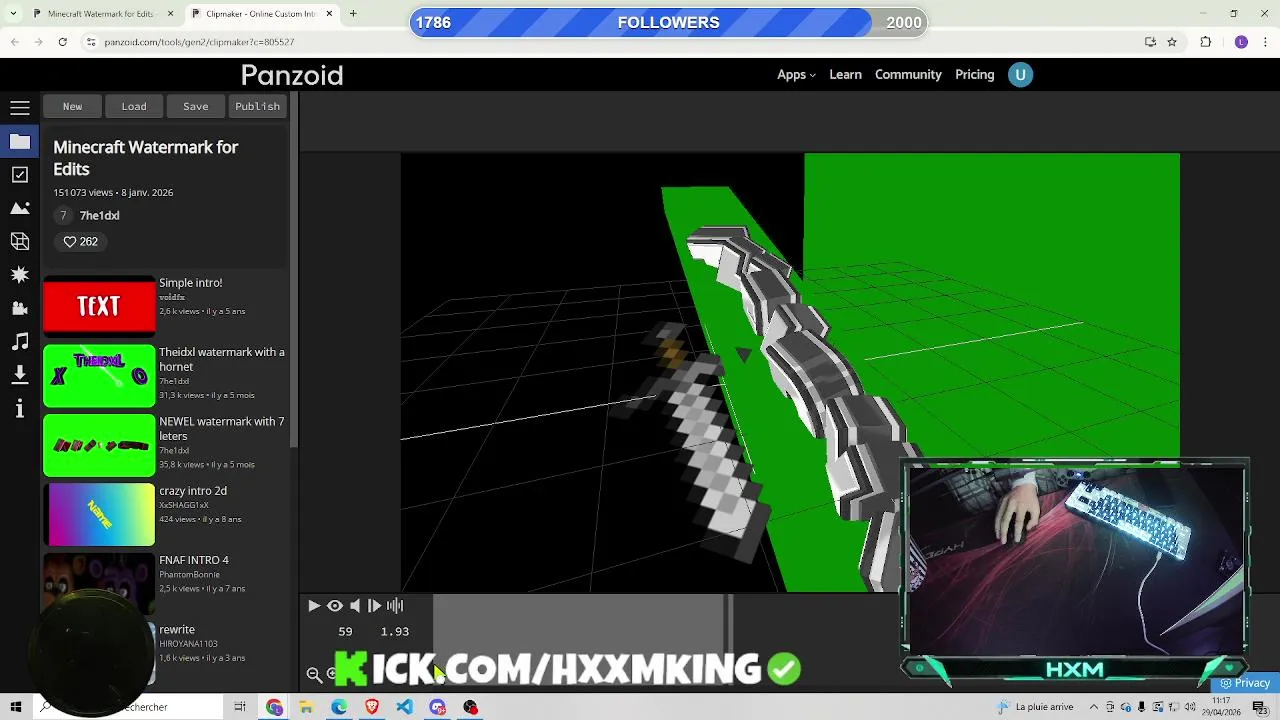This screenshot has width=1280, height=720.
Task: Click the Load project button
Action: tap(134, 106)
